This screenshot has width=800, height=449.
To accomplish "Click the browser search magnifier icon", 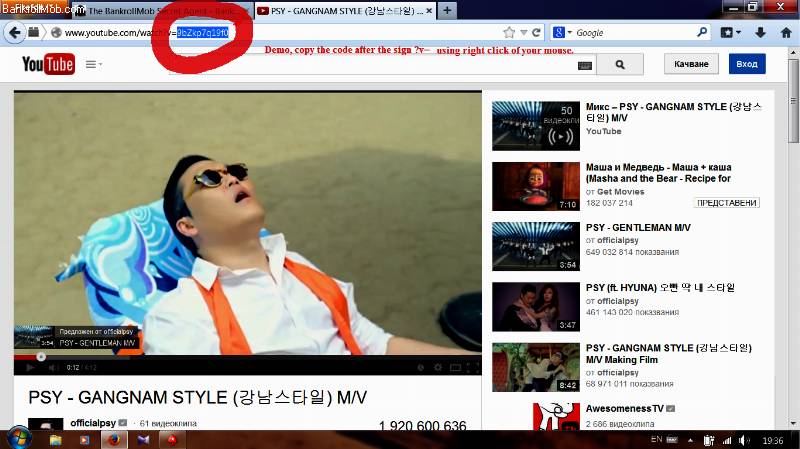I will pos(702,32).
